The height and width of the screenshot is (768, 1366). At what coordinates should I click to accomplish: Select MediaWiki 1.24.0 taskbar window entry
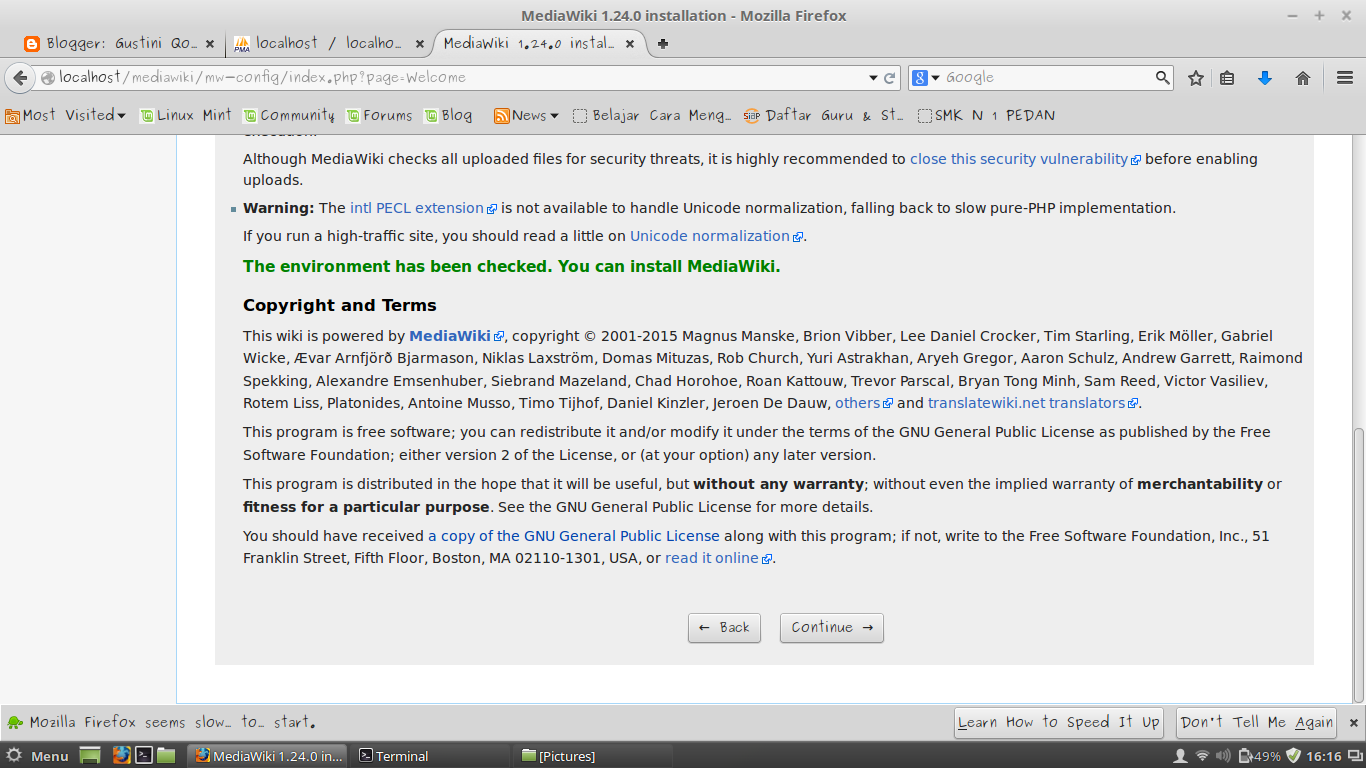click(270, 756)
